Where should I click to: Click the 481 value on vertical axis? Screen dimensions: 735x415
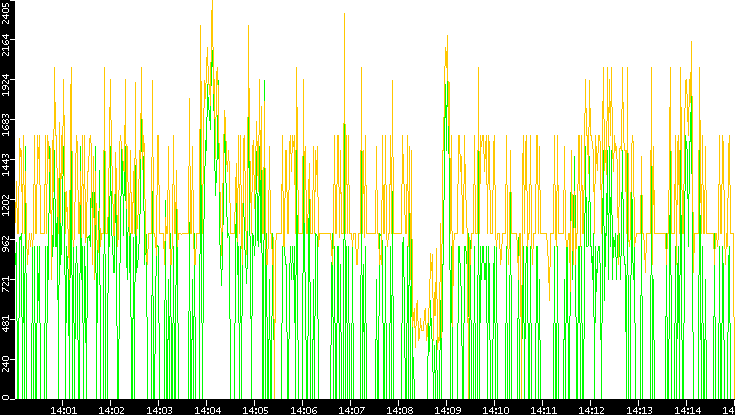(x=6, y=324)
